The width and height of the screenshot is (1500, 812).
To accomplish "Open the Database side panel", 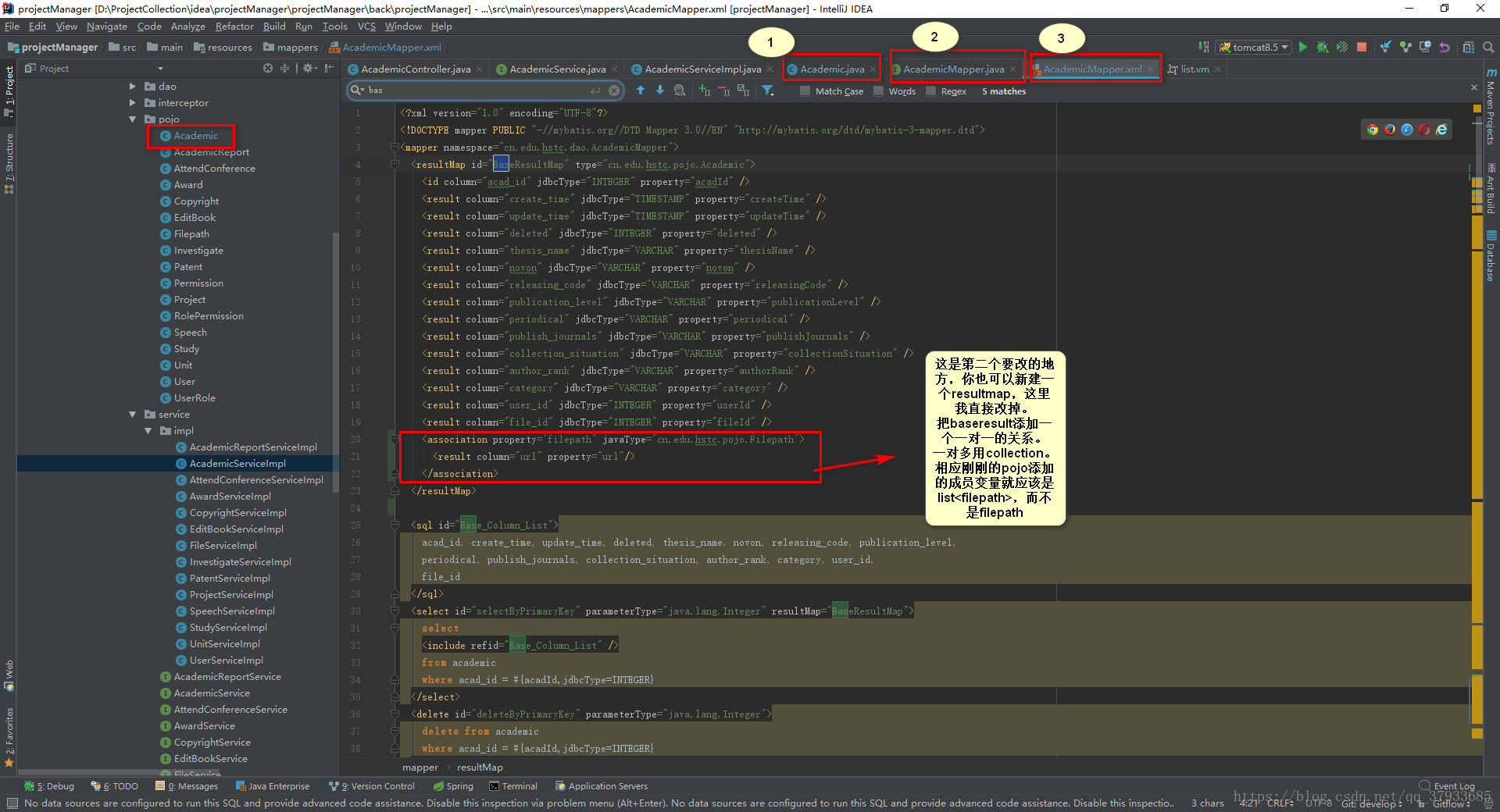I will pyautogui.click(x=1491, y=256).
